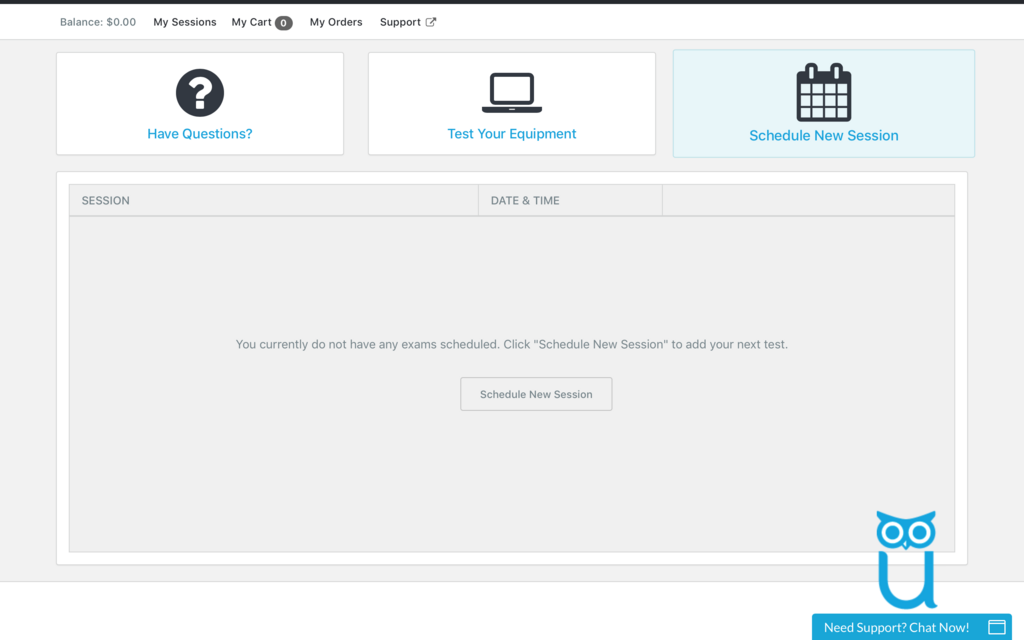1024x640 pixels.
Task: Click the SESSION column header
Action: 274,200
